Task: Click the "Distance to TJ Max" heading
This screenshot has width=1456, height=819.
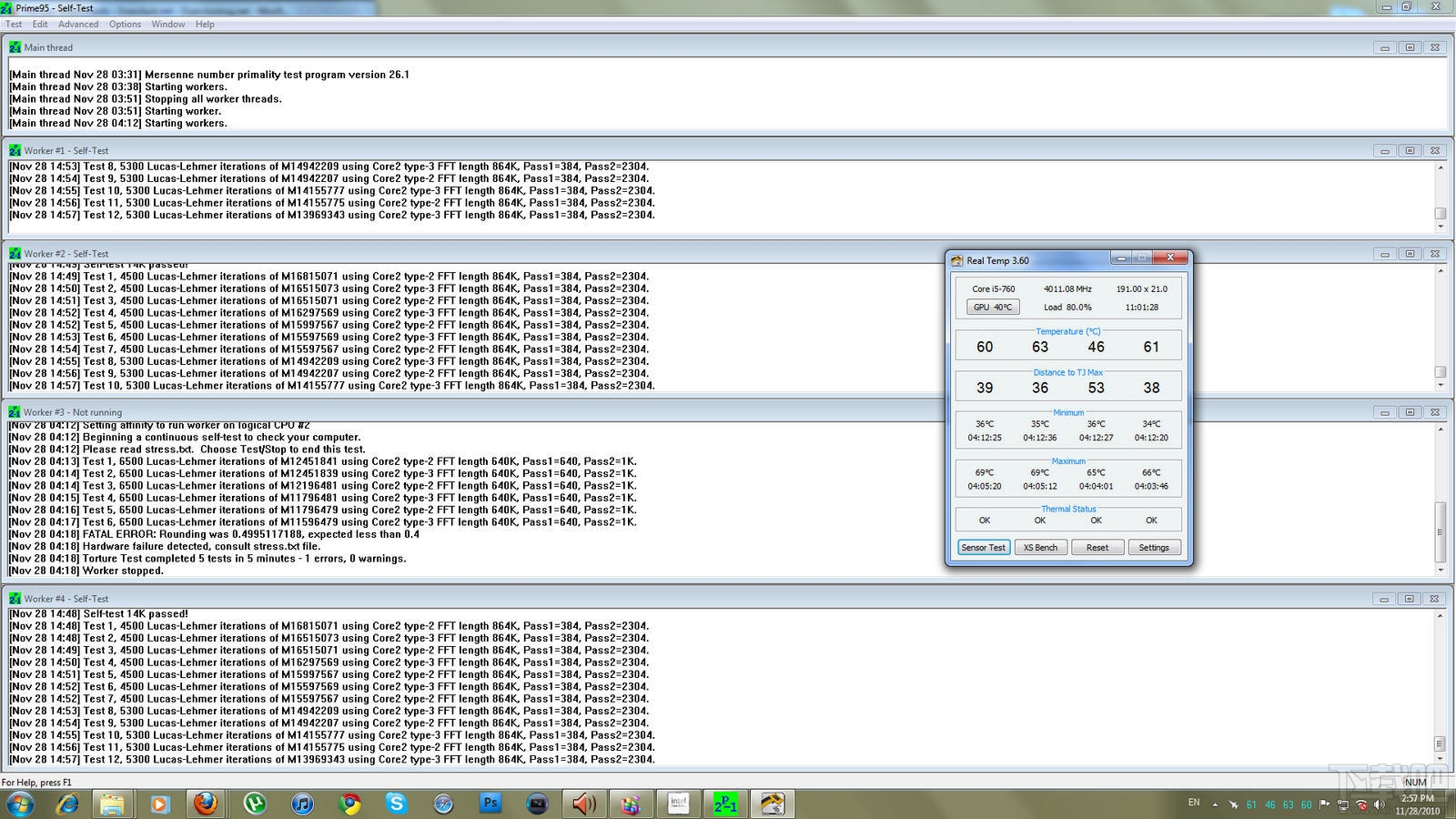Action: pyautogui.click(x=1068, y=372)
